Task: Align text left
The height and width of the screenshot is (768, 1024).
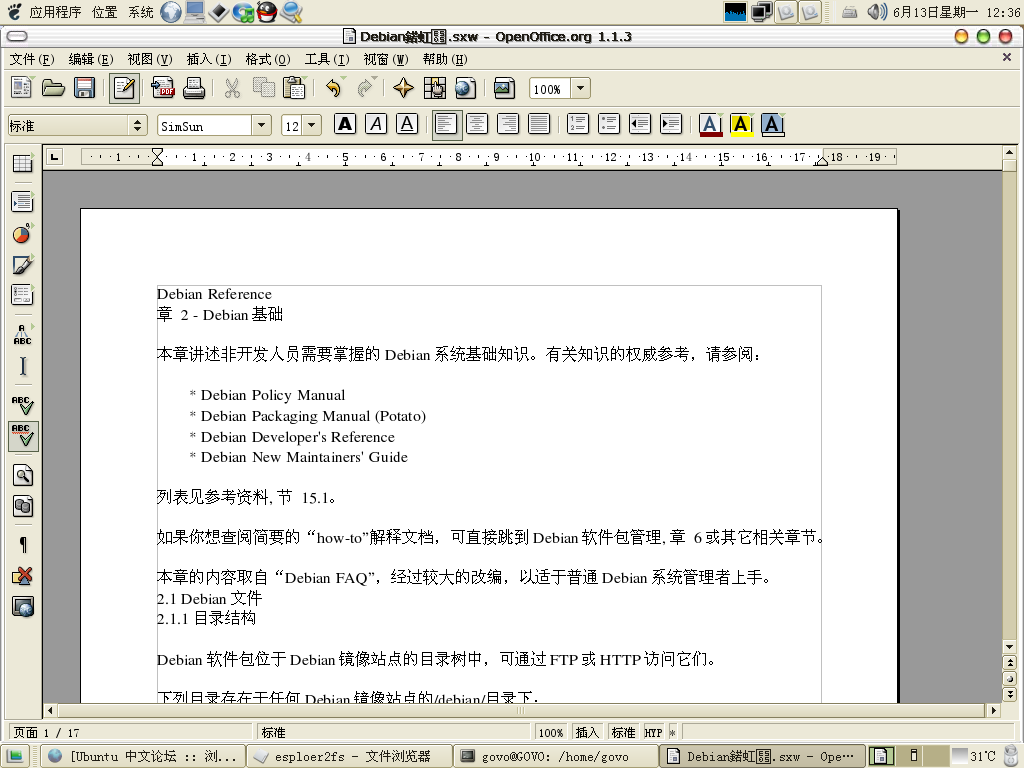Action: (x=446, y=124)
